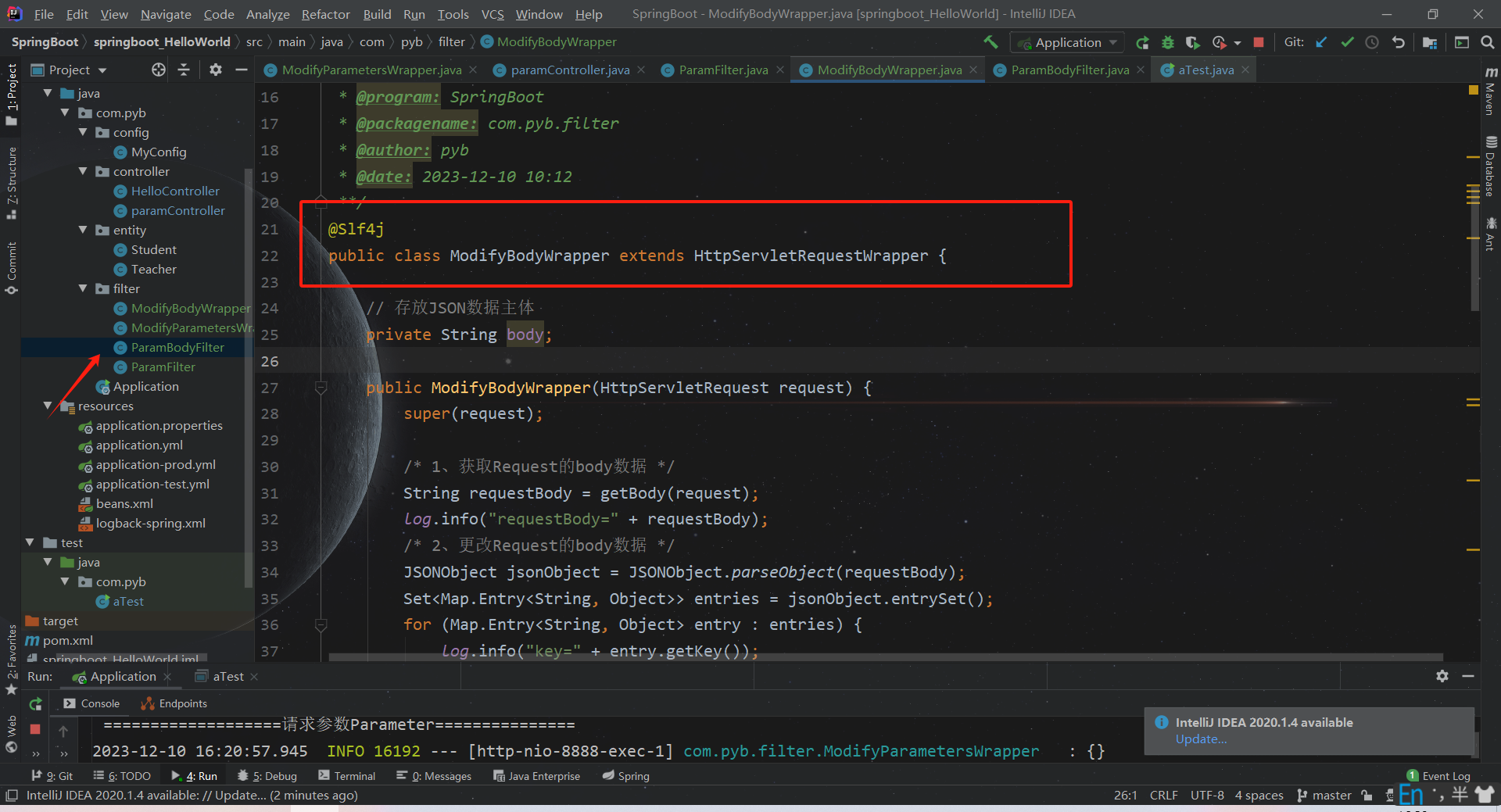
Task: Toggle fold marker at line 36
Action: pyautogui.click(x=321, y=624)
